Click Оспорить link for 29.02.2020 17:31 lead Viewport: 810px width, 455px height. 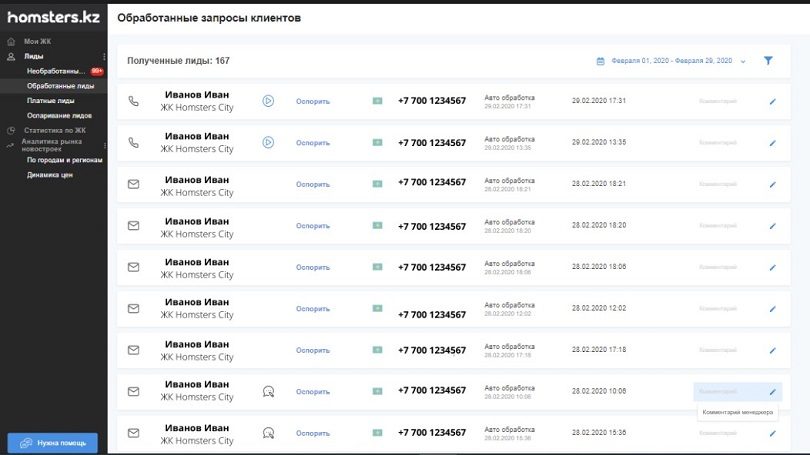[x=313, y=102]
